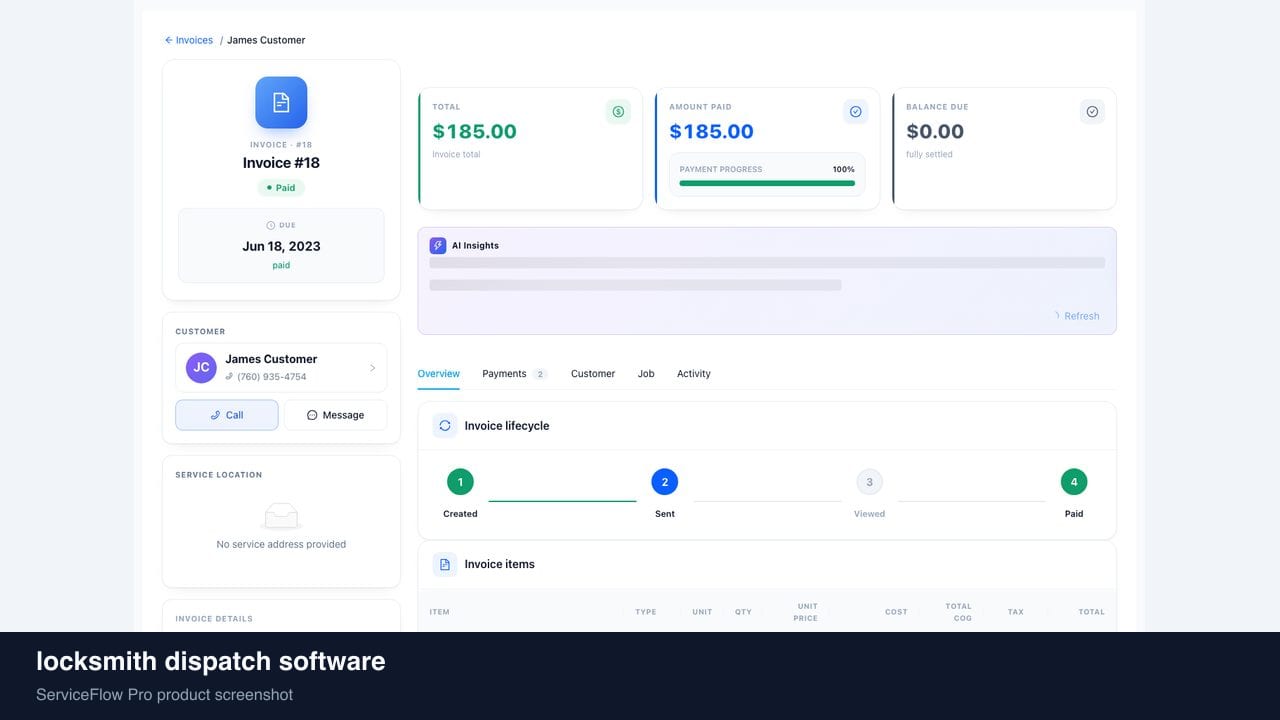Click the JC customer avatar
Image resolution: width=1280 pixels, height=720 pixels.
pos(201,367)
